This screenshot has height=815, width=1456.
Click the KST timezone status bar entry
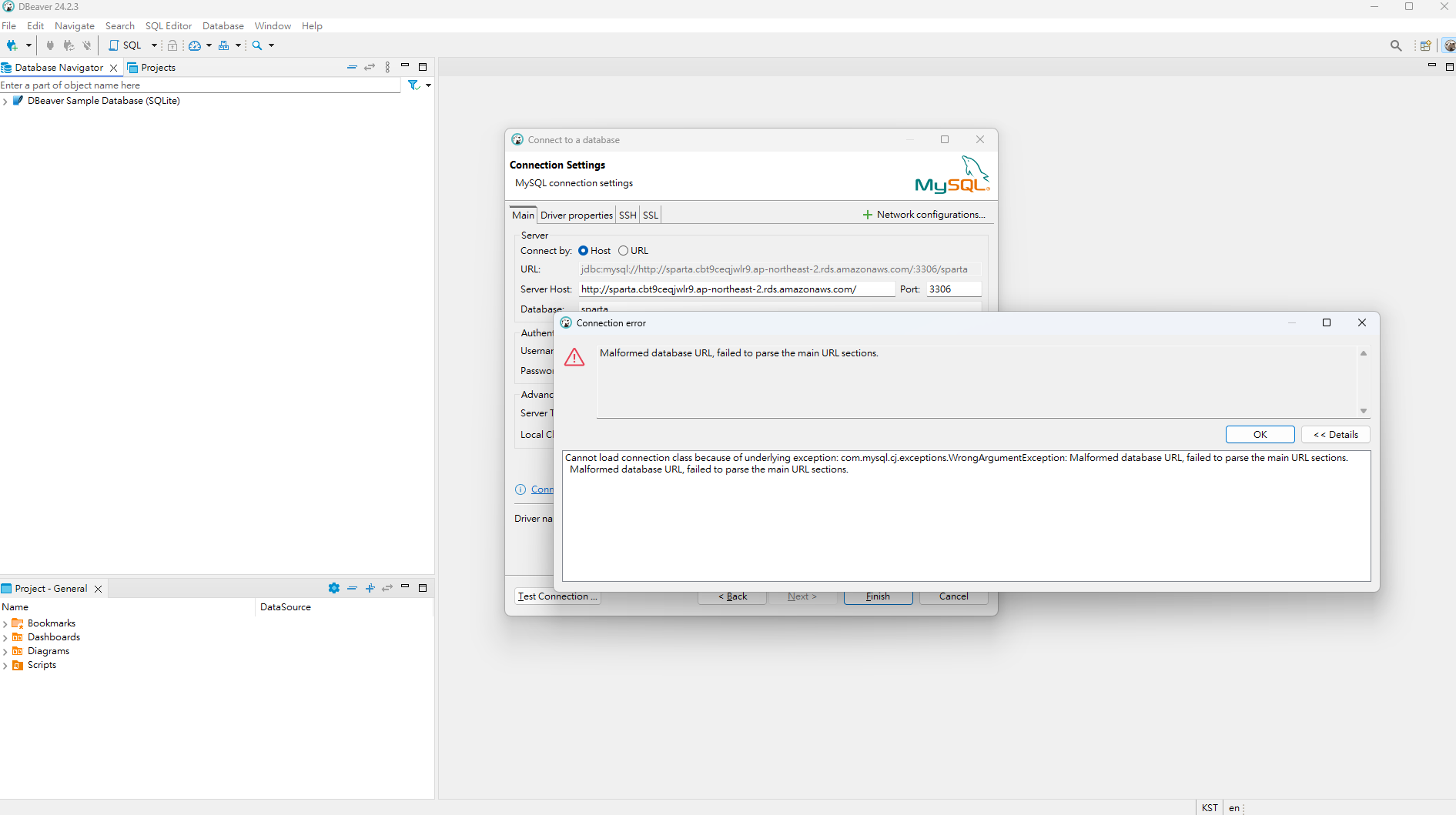(x=1210, y=808)
